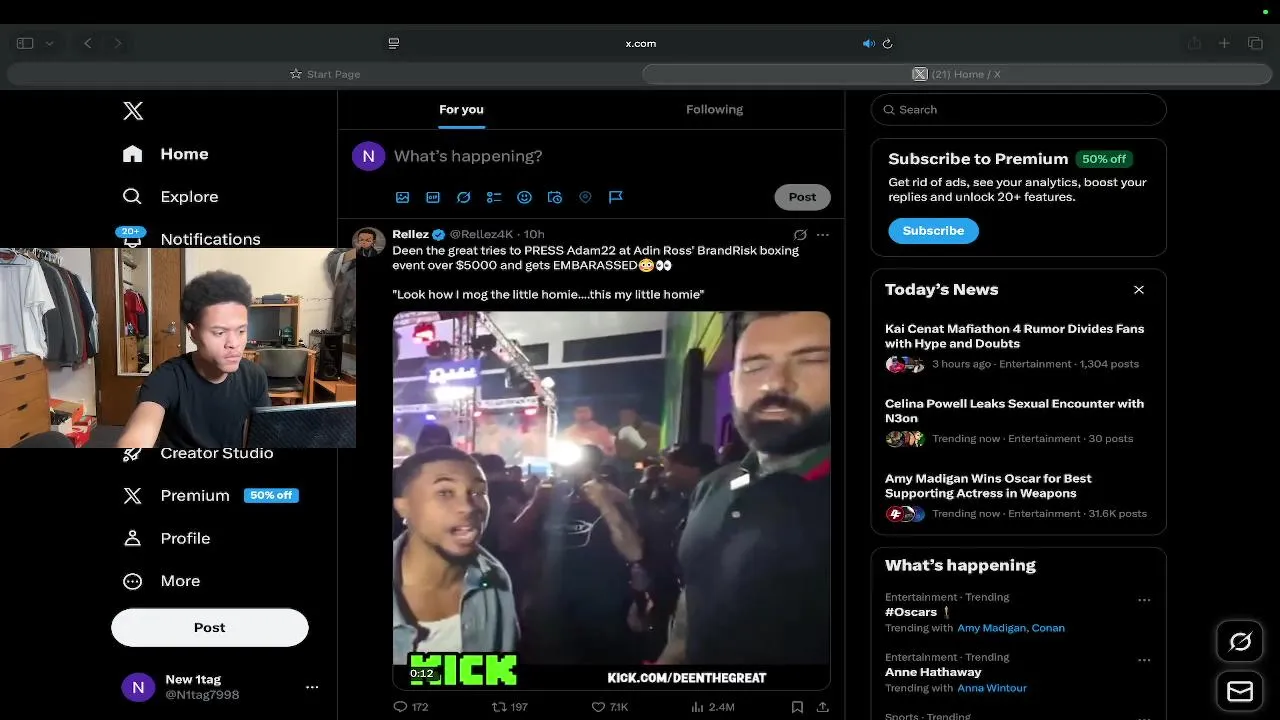The width and height of the screenshot is (1280, 720).
Task: Open more options on Rellez post
Action: [x=822, y=235]
